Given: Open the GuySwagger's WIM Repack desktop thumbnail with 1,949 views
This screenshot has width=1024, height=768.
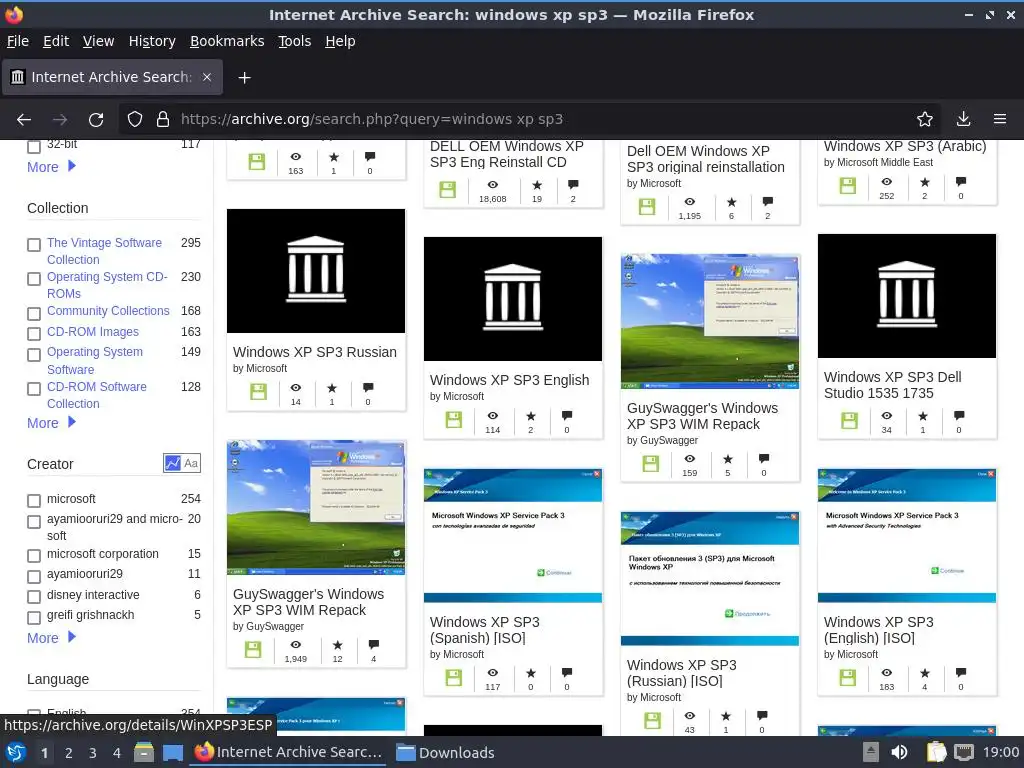Looking at the screenshot, I should click(x=316, y=507).
